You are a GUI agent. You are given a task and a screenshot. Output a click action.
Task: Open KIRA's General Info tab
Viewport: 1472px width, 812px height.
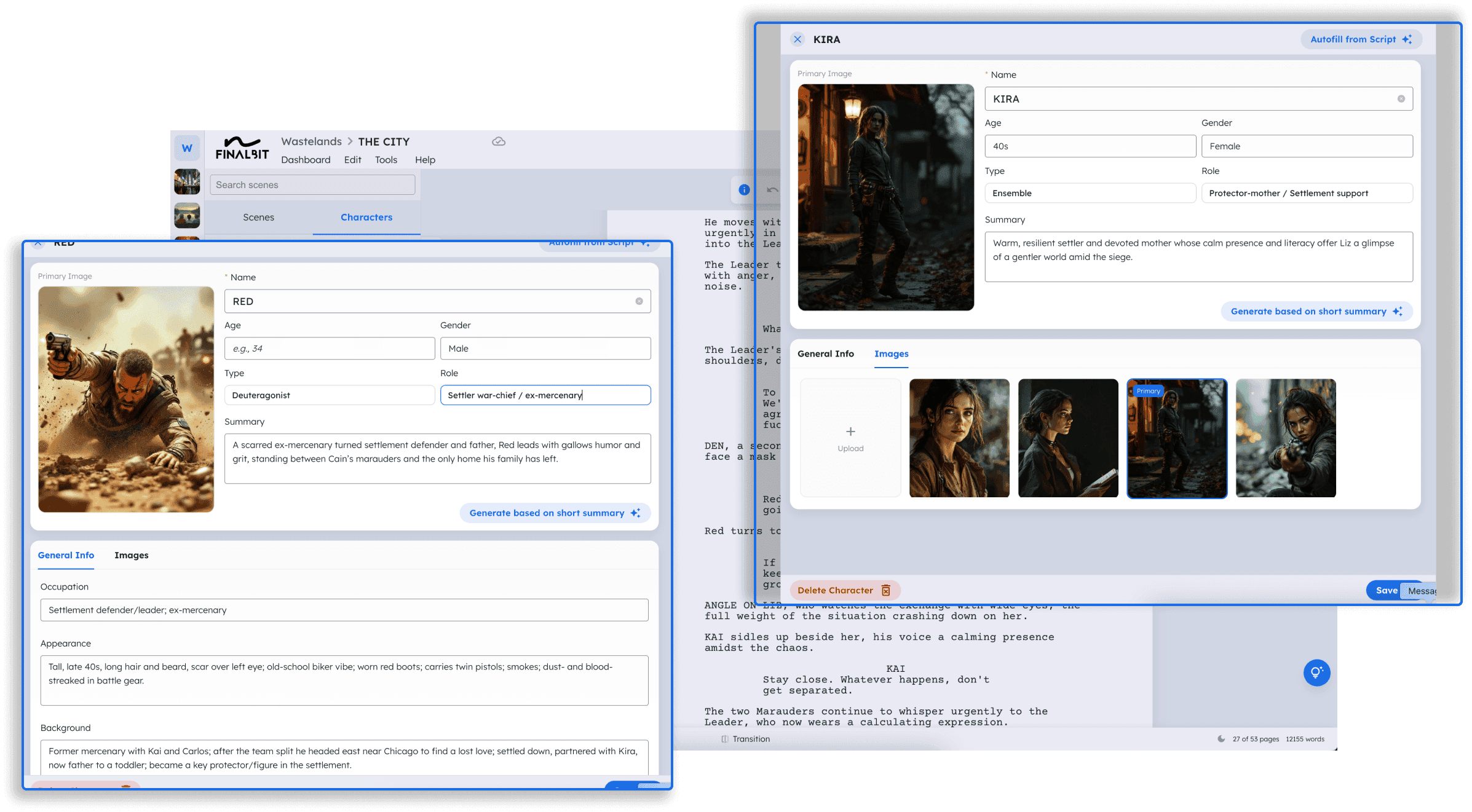tap(825, 354)
